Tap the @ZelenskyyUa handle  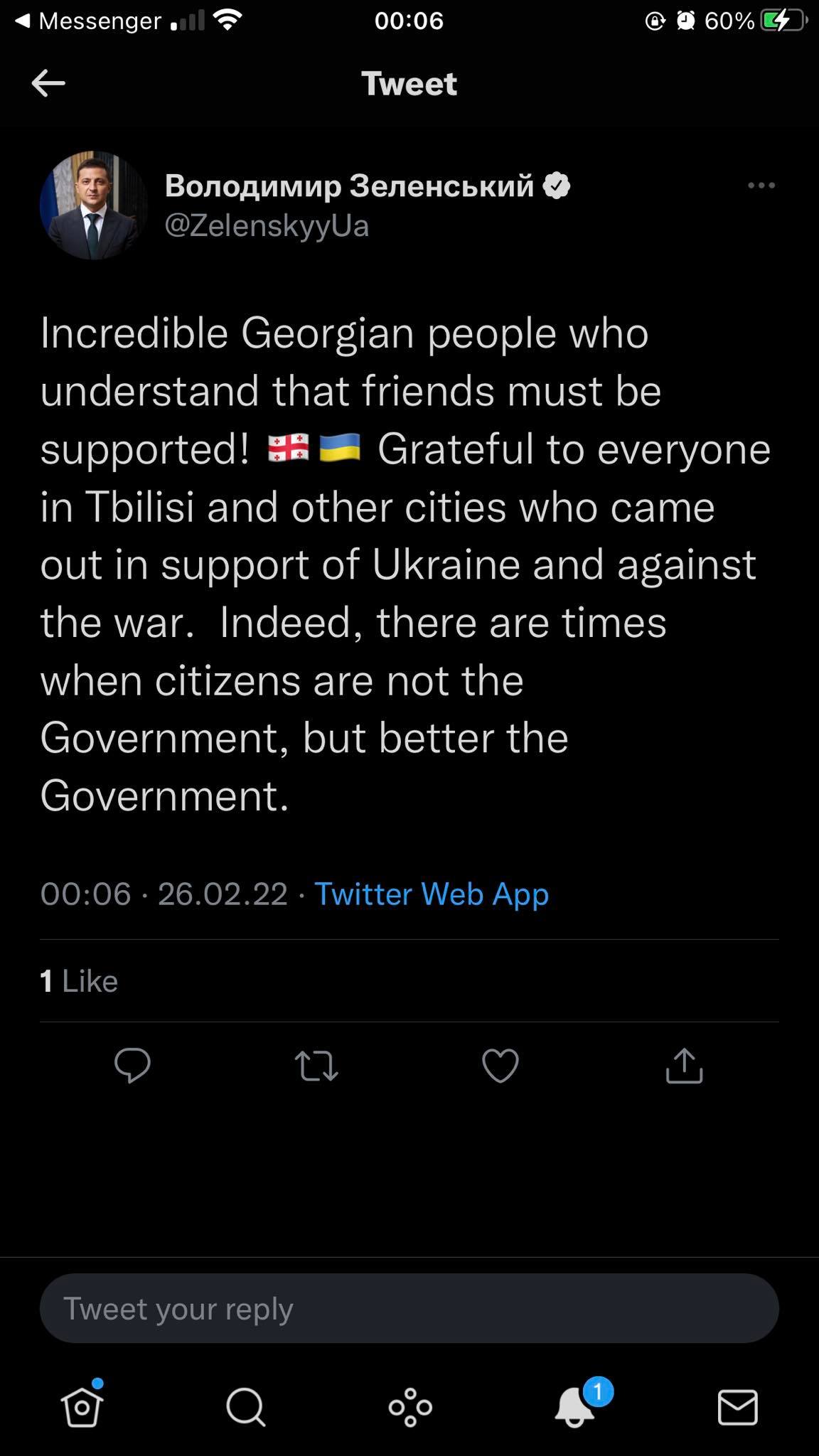(267, 226)
